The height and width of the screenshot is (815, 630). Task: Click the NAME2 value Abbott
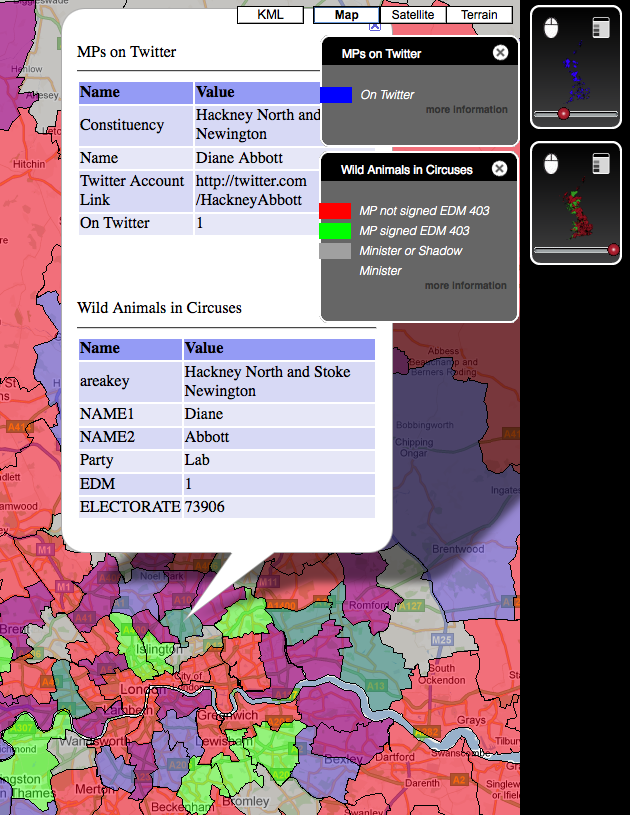pyautogui.click(x=207, y=437)
